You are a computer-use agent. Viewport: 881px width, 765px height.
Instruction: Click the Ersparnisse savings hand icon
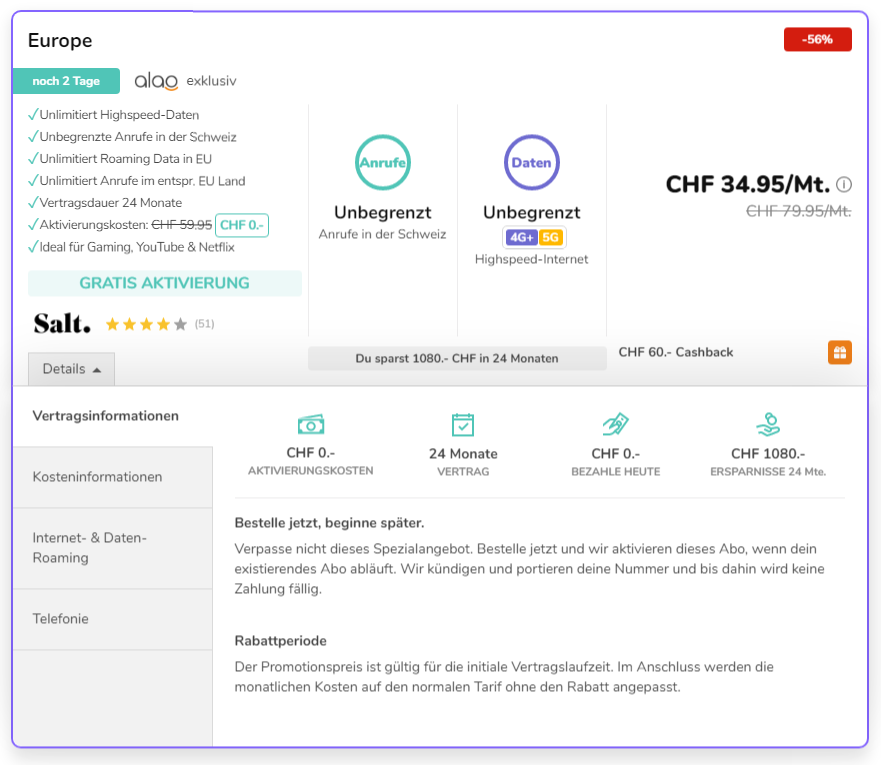768,424
